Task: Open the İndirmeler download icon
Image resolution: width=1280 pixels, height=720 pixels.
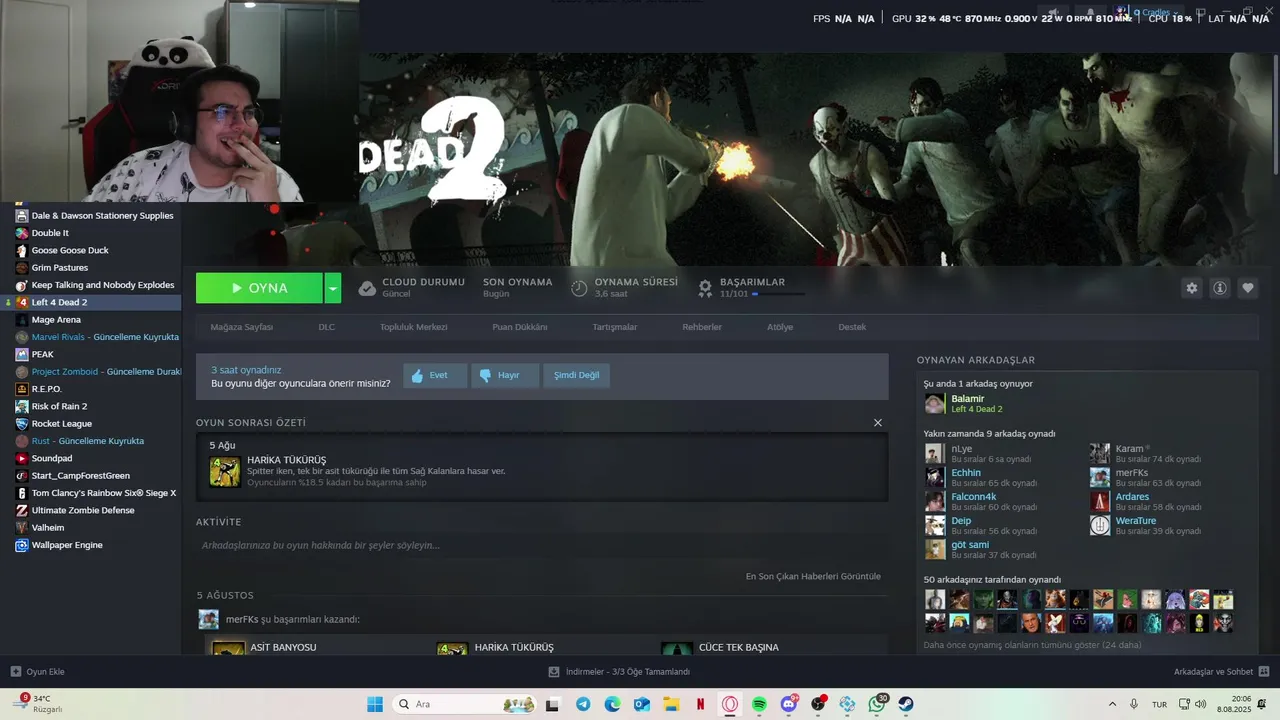Action: (554, 672)
